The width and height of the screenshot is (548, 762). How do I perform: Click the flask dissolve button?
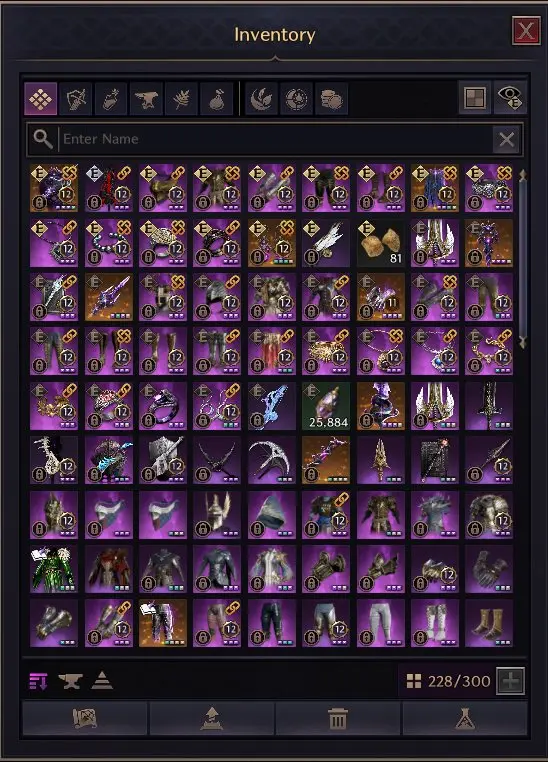[x=465, y=719]
